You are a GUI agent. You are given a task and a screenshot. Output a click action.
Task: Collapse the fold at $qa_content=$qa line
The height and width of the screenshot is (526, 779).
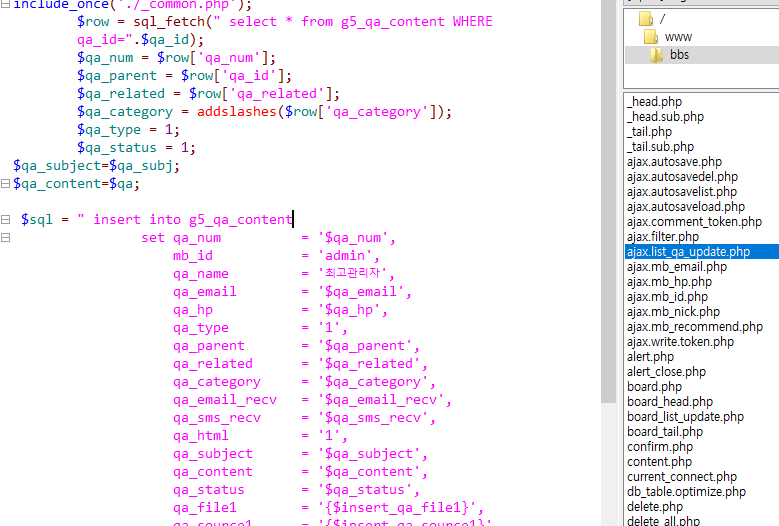[x=6, y=183]
